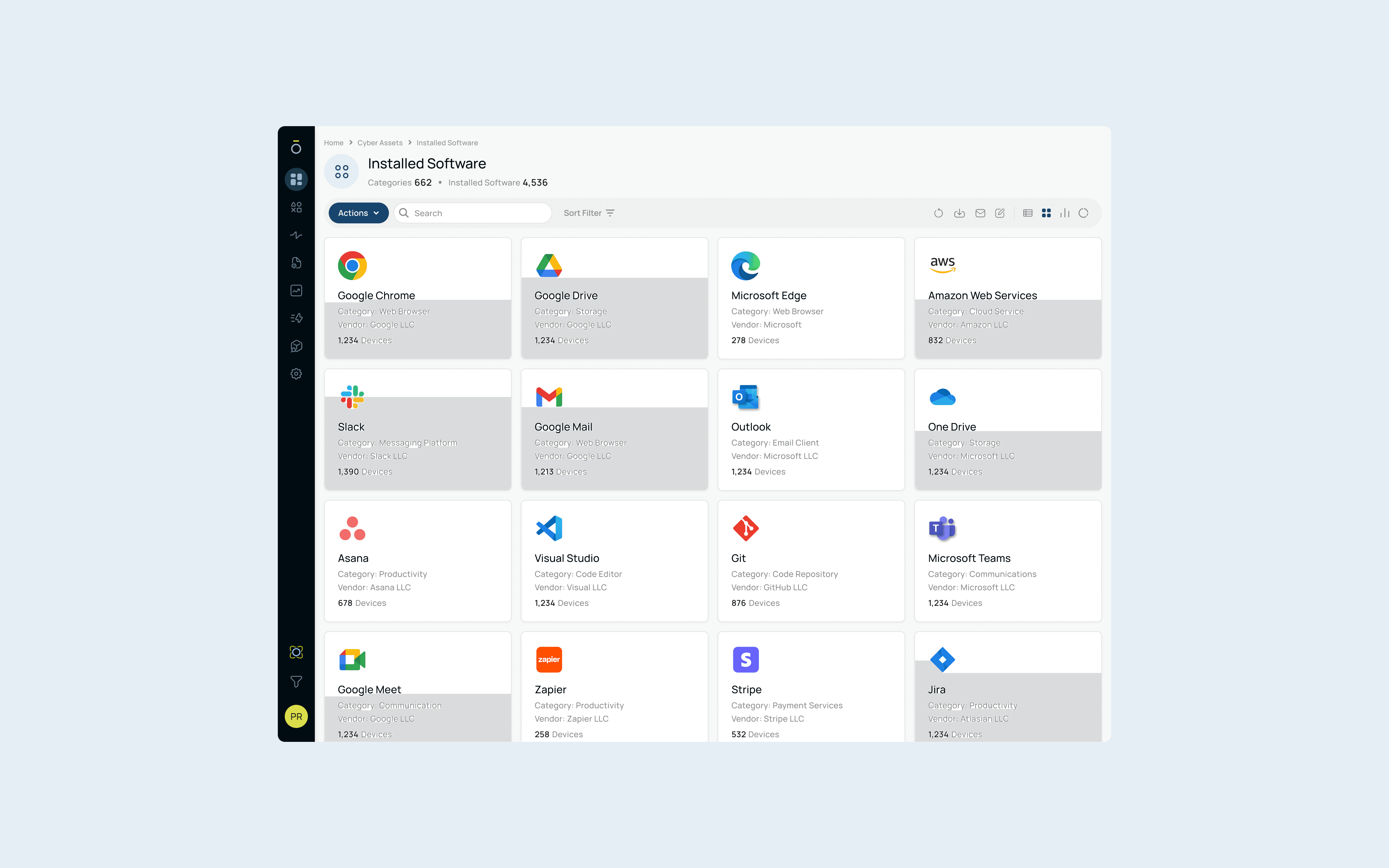Switch to the bar chart view
1389x868 pixels.
pyautogui.click(x=1065, y=213)
